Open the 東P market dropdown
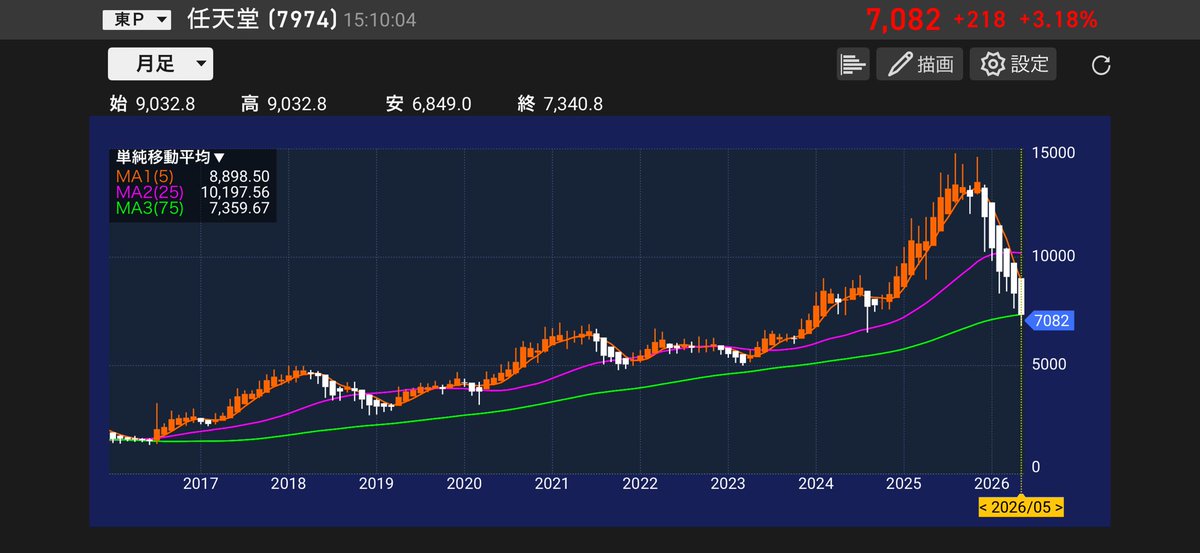Viewport: 1200px width, 553px height. coord(138,19)
